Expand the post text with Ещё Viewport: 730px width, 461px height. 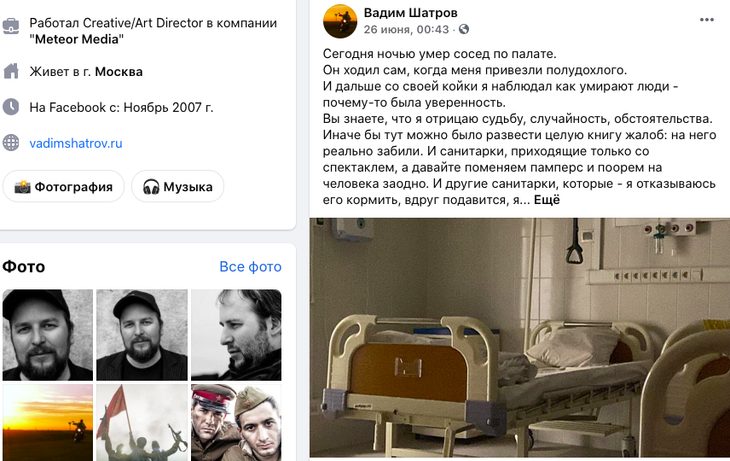coord(547,200)
